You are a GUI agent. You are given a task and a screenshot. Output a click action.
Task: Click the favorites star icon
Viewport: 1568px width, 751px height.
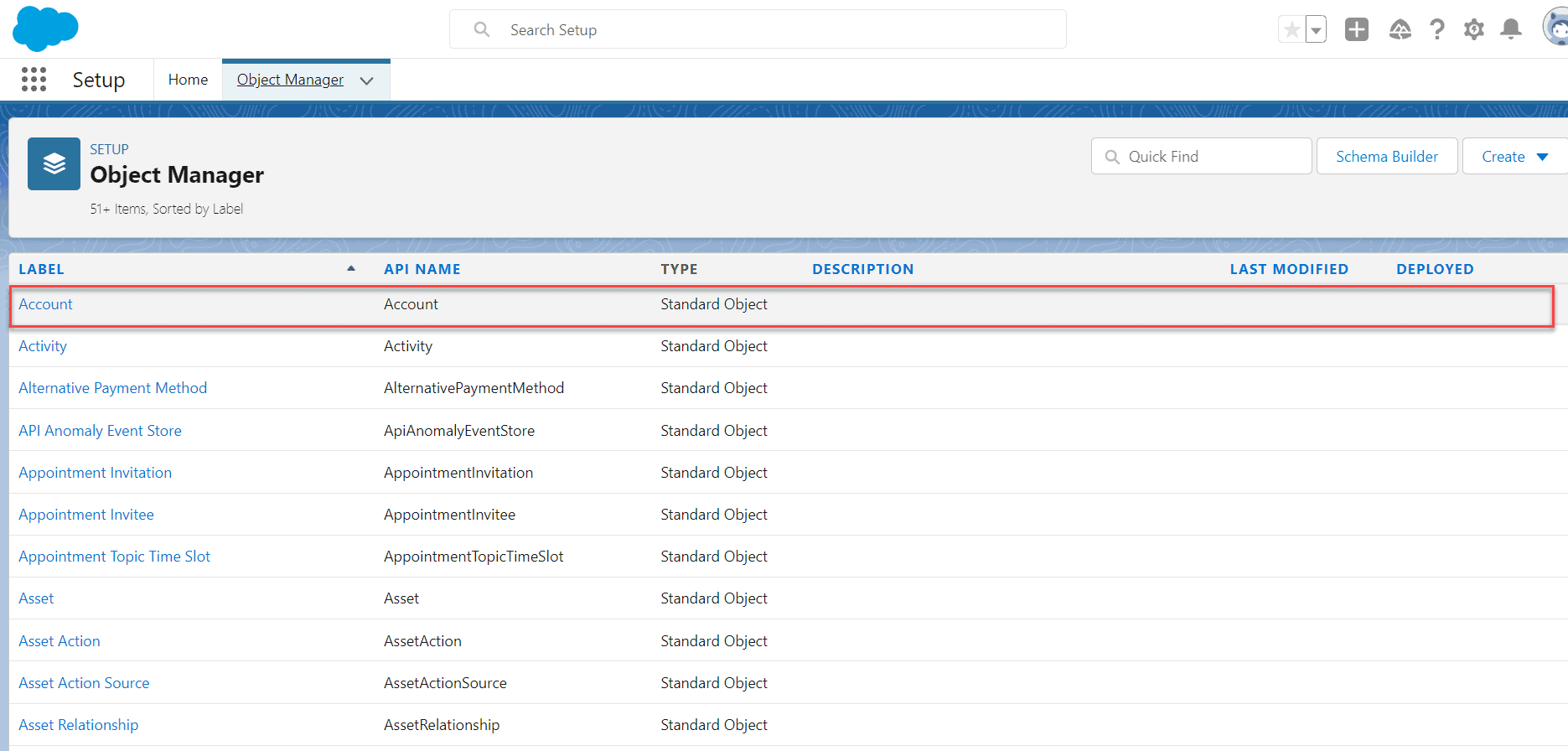point(1291,30)
